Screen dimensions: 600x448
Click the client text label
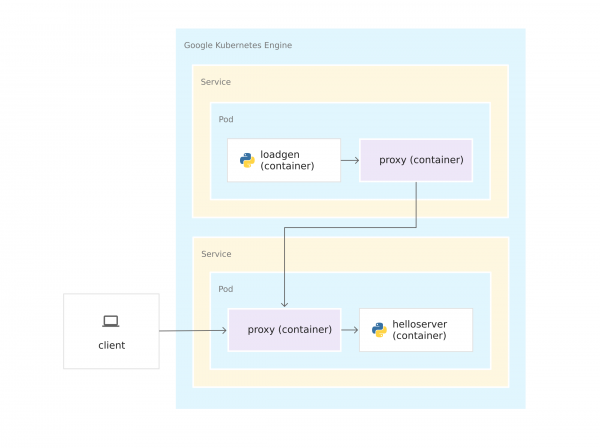112,345
